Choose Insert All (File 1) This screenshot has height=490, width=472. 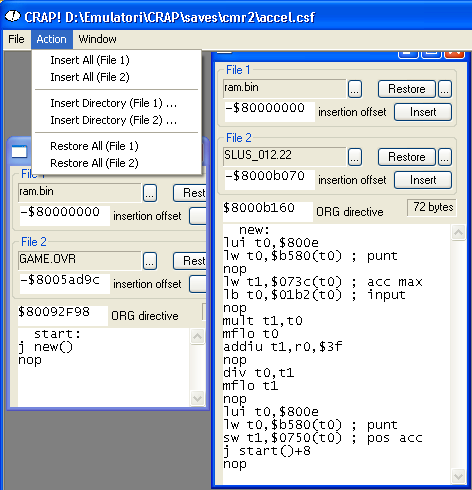pyautogui.click(x=90, y=60)
